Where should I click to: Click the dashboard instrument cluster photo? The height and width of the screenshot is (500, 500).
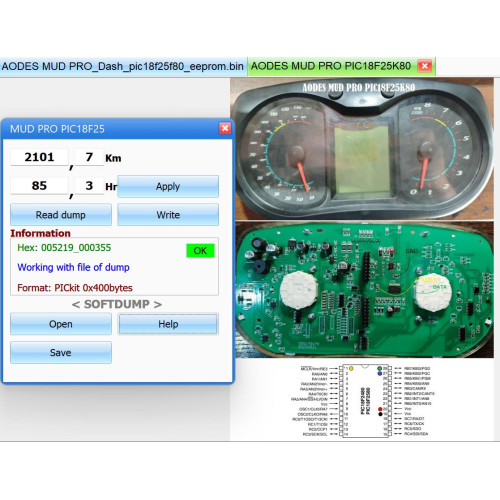(x=362, y=149)
